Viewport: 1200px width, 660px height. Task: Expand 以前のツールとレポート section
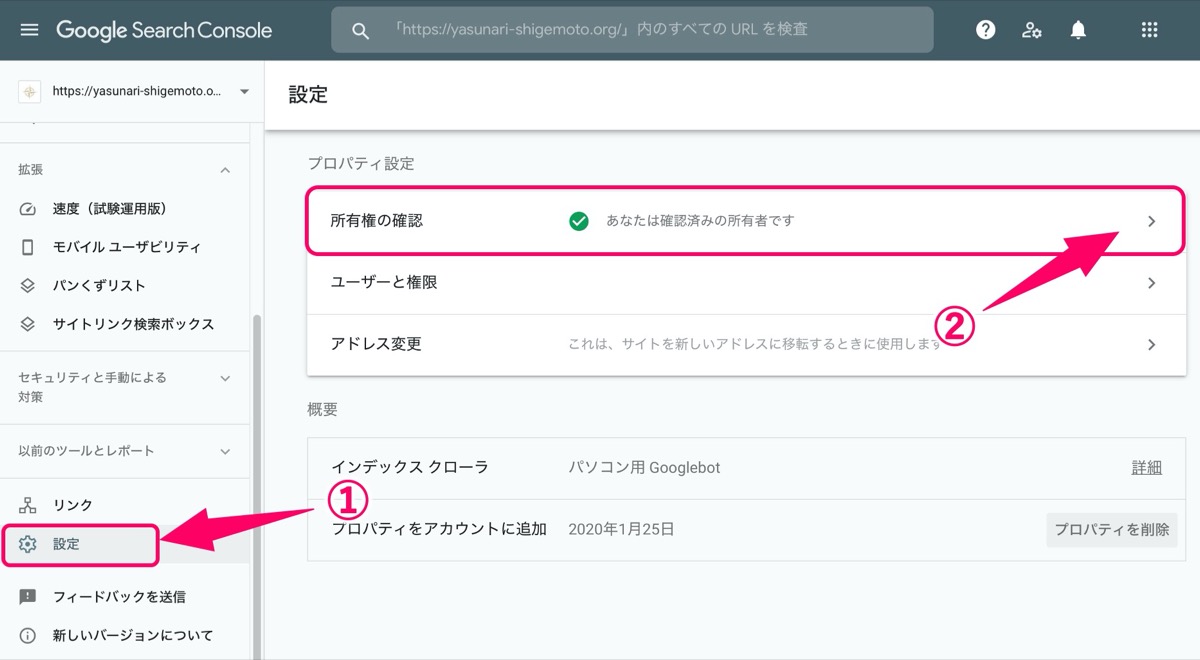[x=225, y=452]
